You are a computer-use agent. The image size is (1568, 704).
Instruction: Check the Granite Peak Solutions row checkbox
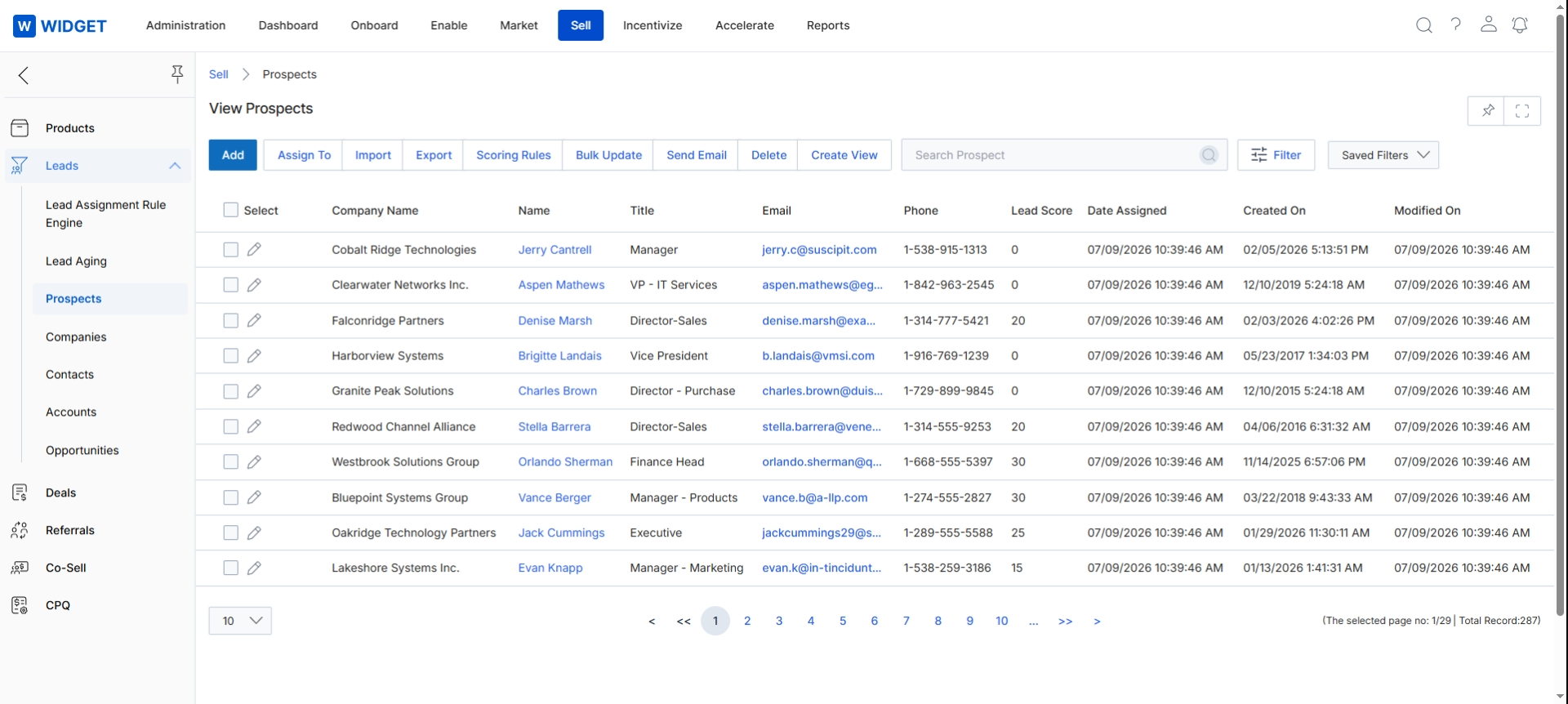point(231,391)
